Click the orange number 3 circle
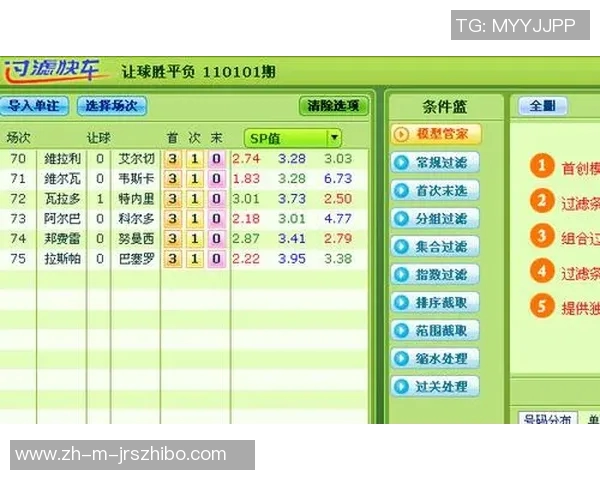 tap(542, 236)
